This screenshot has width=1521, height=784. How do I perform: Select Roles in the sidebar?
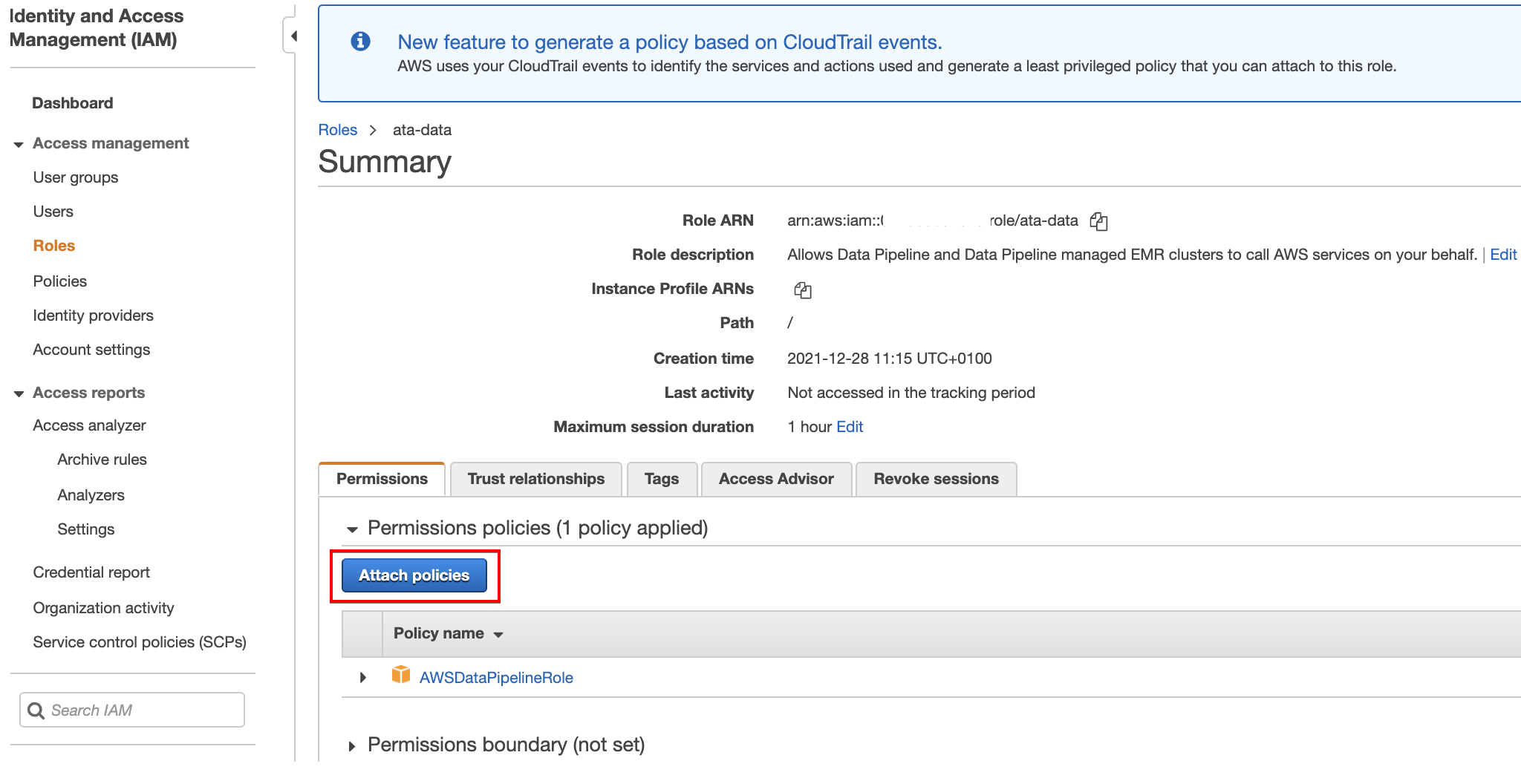click(x=54, y=246)
